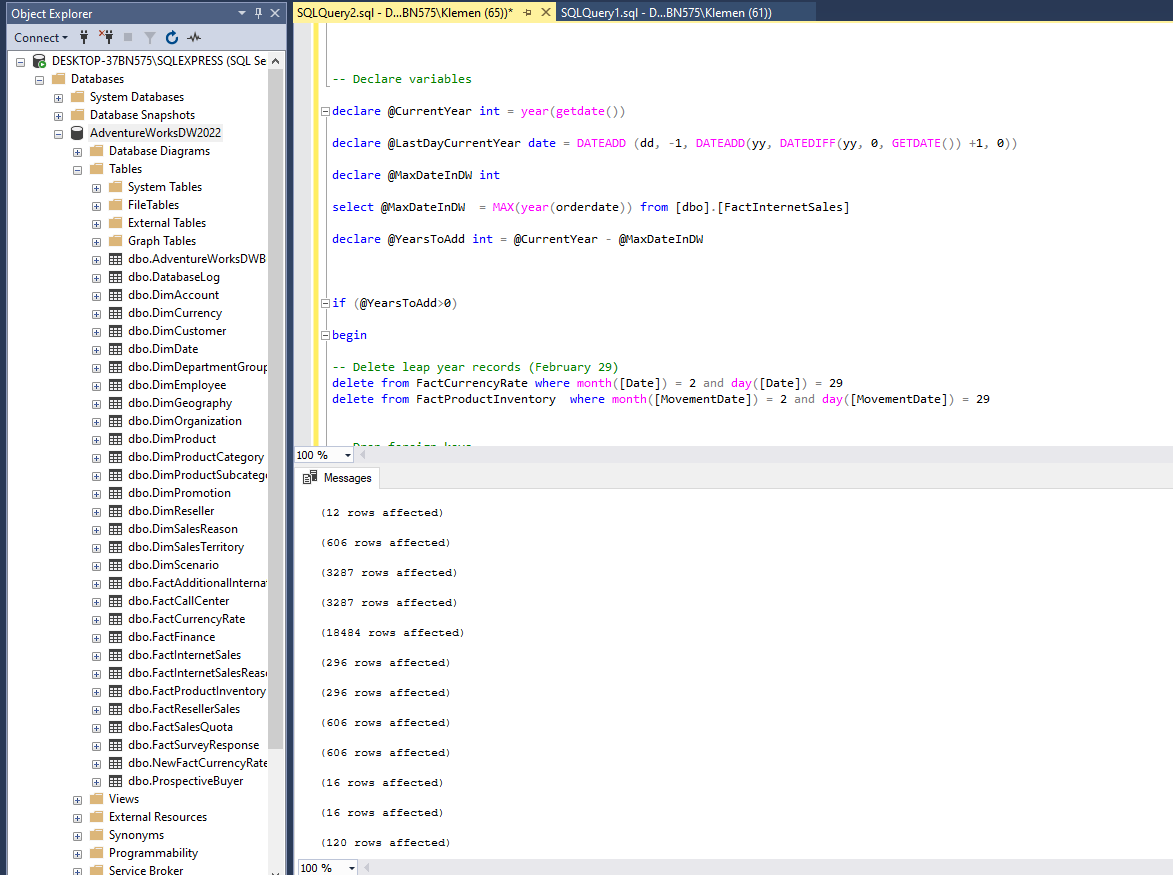Refresh the Object Explorer tree
Image resolution: width=1173 pixels, height=875 pixels.
click(172, 37)
